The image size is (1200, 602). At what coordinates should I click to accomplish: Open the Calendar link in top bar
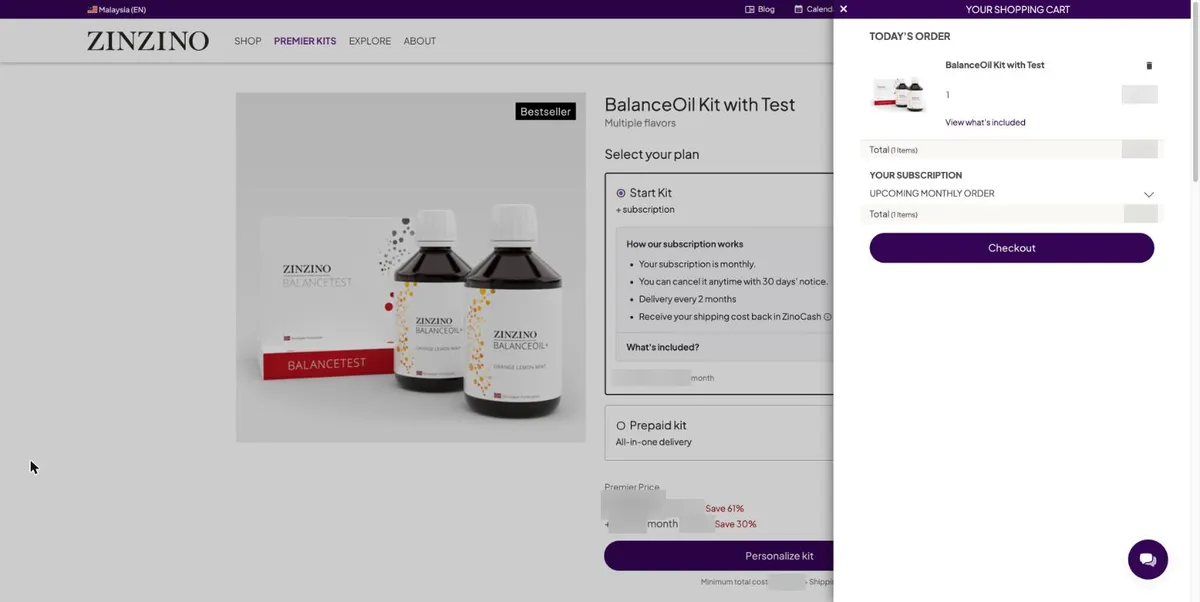(813, 9)
